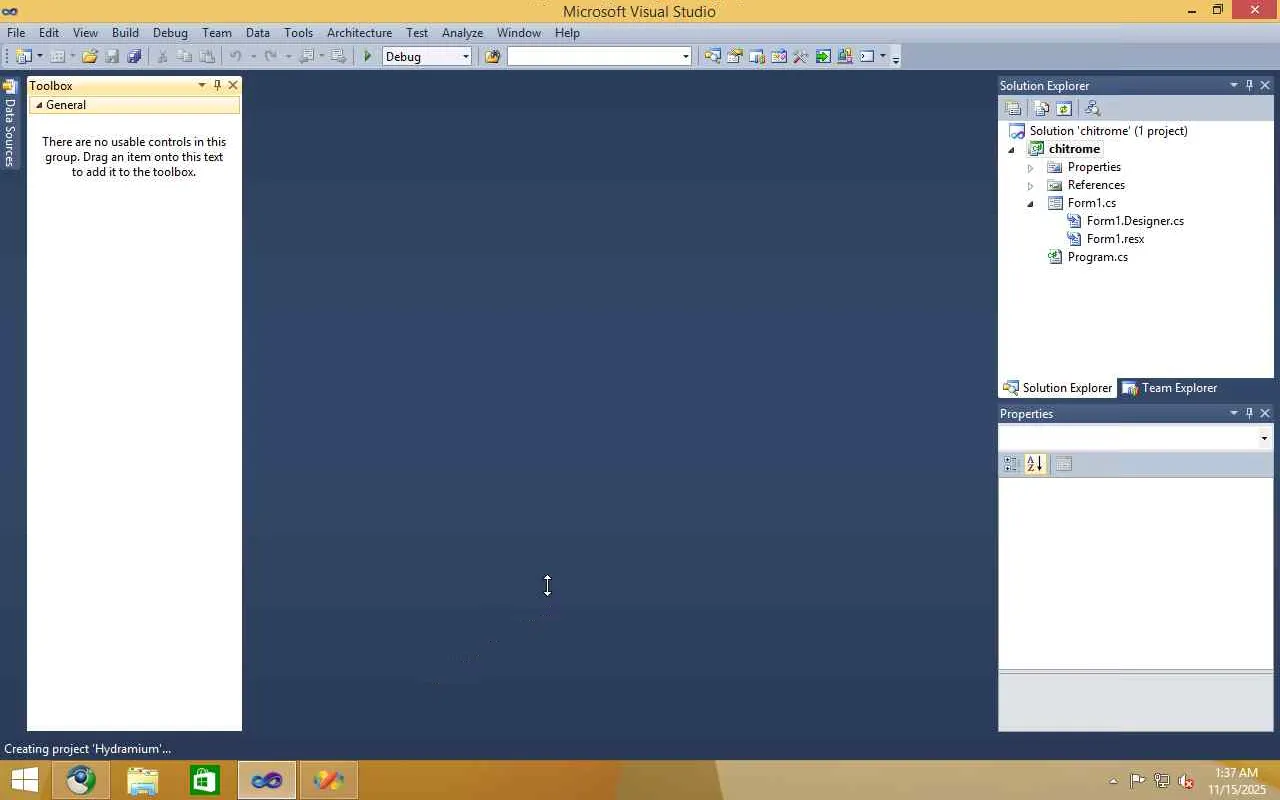Toggle Alphabetical sort in Properties panel

tap(1035, 464)
